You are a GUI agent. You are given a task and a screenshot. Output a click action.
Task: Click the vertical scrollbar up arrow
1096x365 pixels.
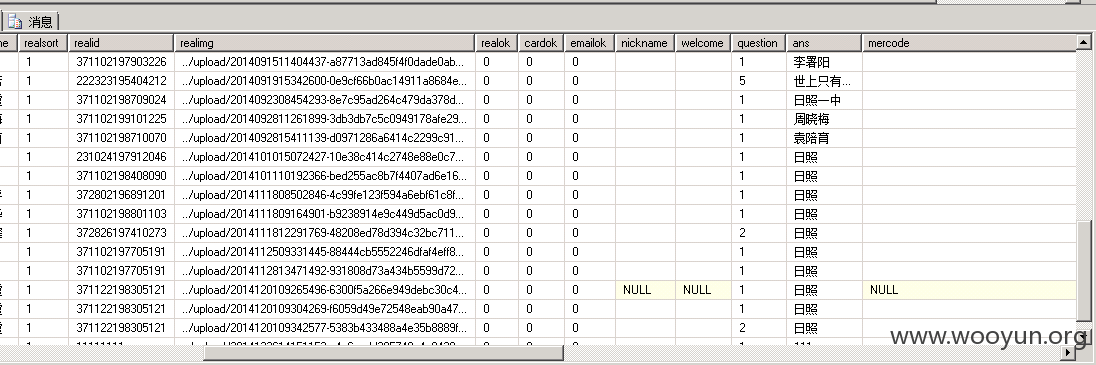[1083, 42]
